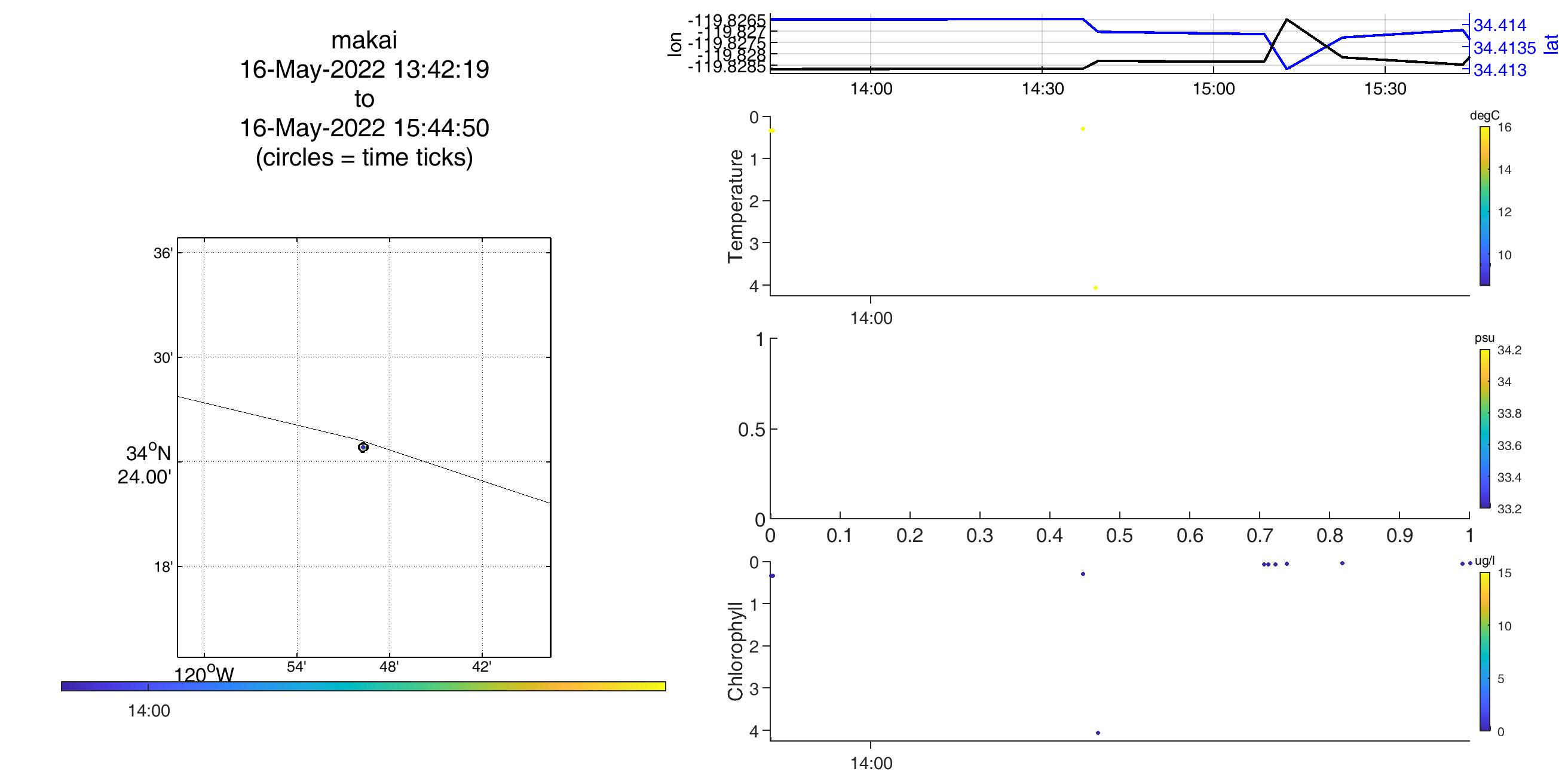
Task: Click the '12' tick on the degC colorbar
Action: [1504, 213]
